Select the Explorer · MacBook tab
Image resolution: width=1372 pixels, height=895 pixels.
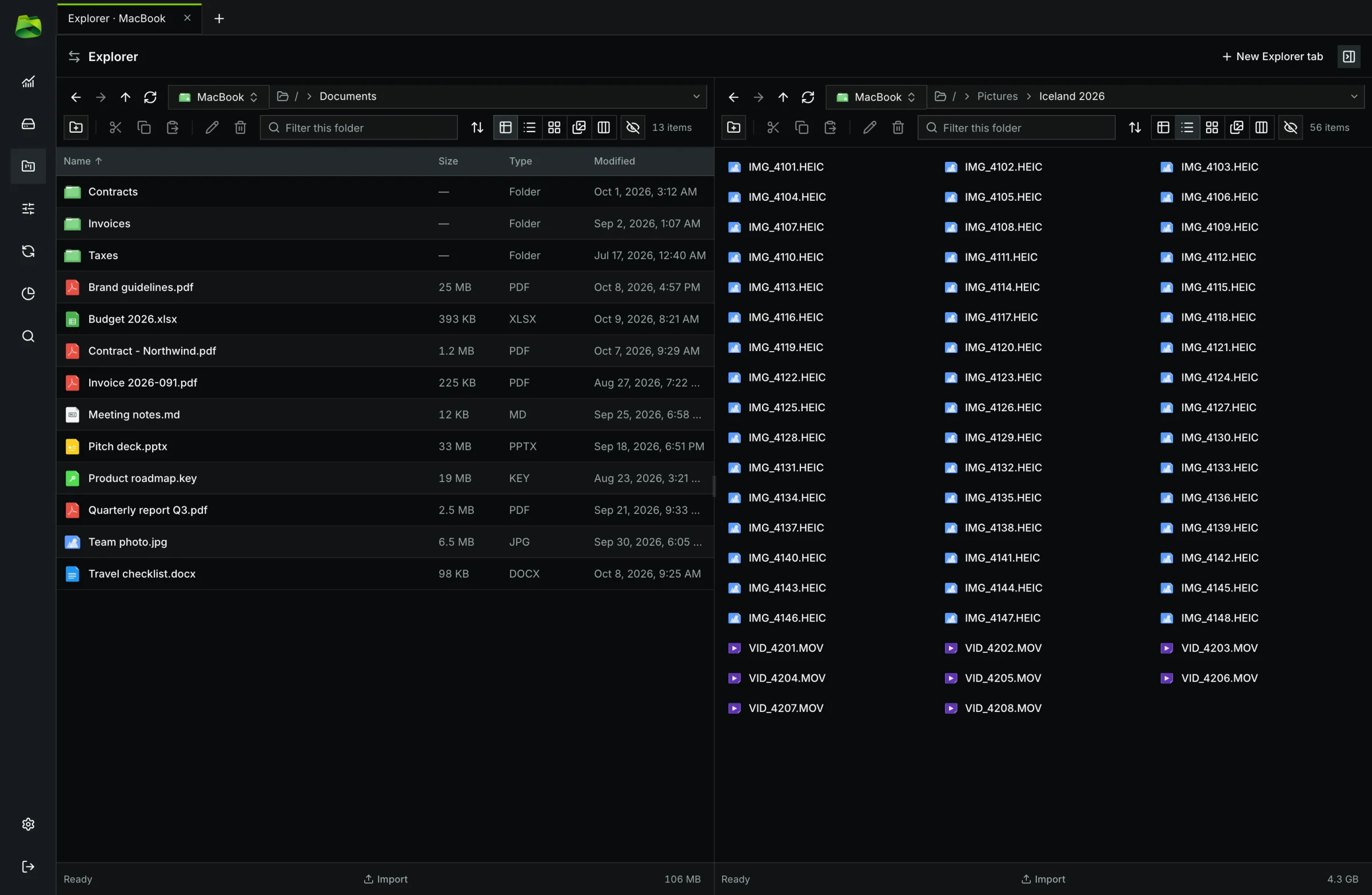117,18
